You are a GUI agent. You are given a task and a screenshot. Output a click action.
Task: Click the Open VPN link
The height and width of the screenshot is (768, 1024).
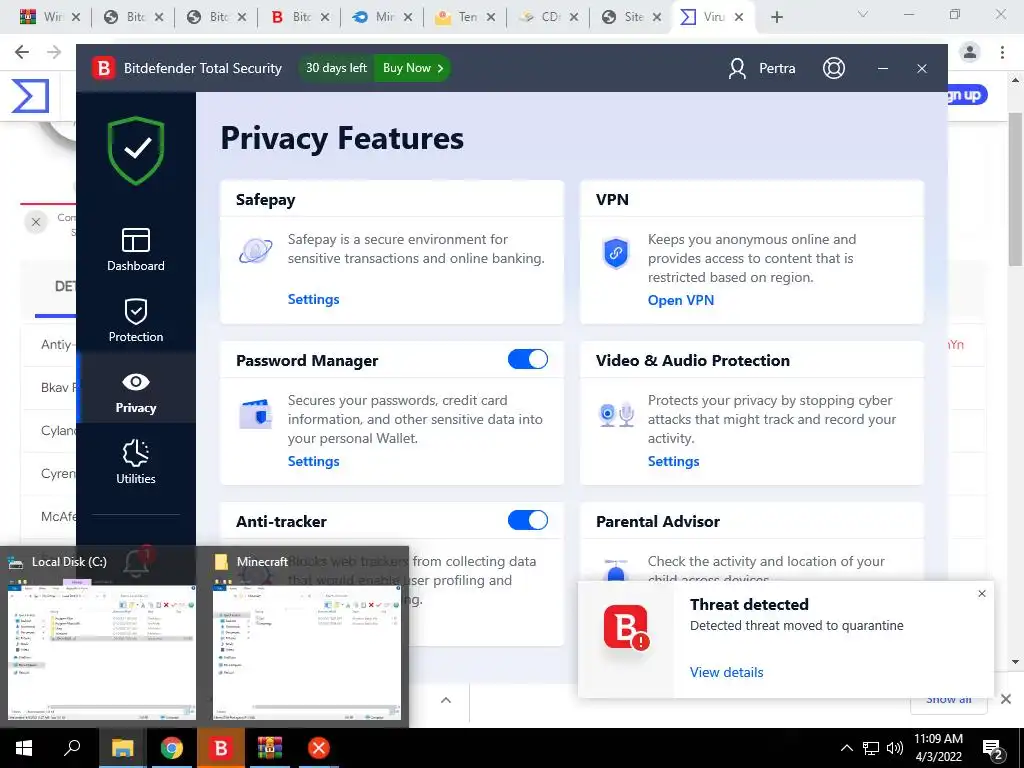tap(680, 300)
